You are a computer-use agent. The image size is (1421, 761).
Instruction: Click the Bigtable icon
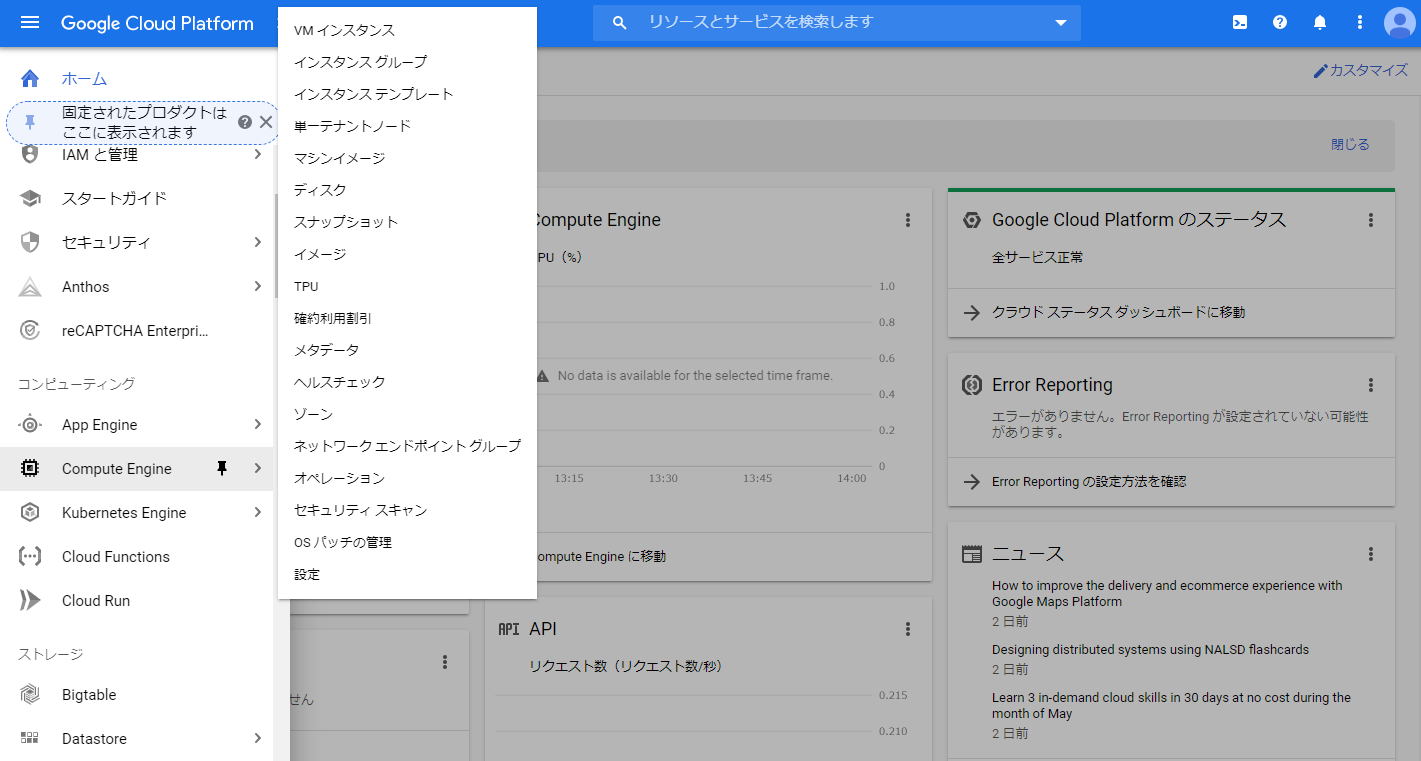tap(30, 695)
